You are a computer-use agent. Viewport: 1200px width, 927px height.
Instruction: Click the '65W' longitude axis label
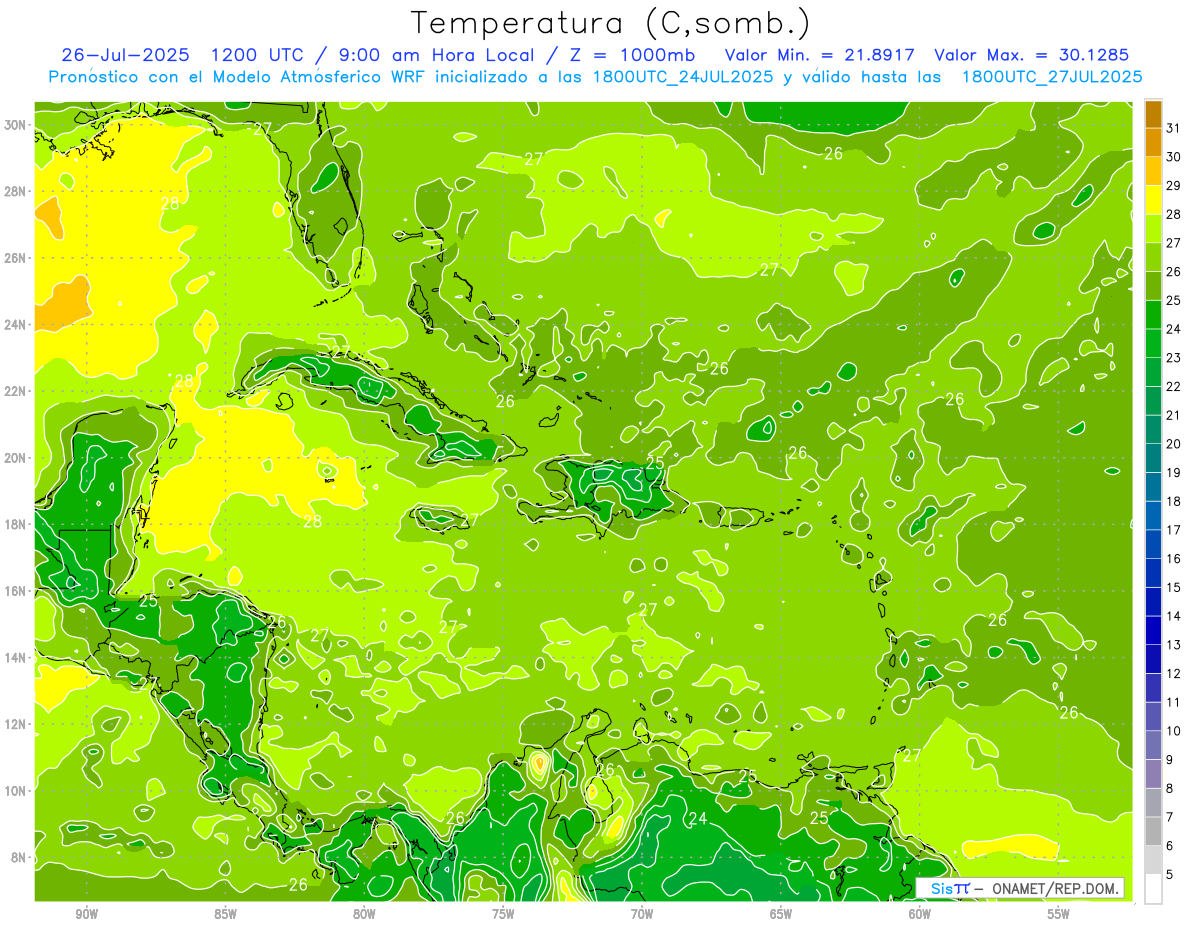(x=781, y=913)
